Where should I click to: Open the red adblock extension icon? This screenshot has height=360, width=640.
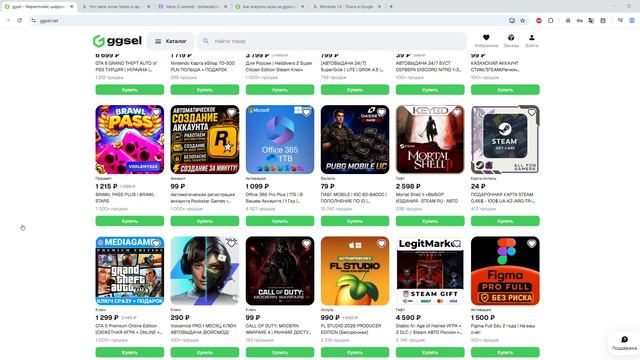539,20
